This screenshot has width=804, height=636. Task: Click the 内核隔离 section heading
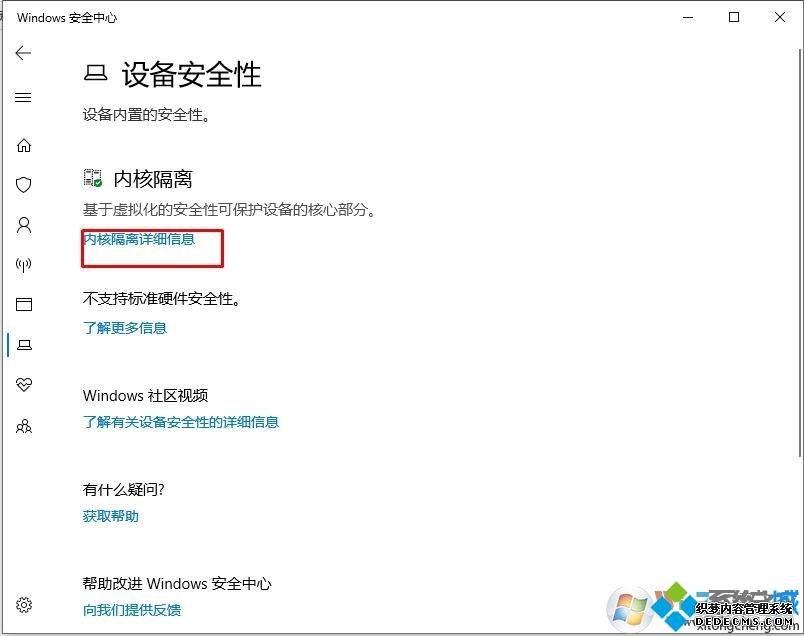[x=153, y=179]
